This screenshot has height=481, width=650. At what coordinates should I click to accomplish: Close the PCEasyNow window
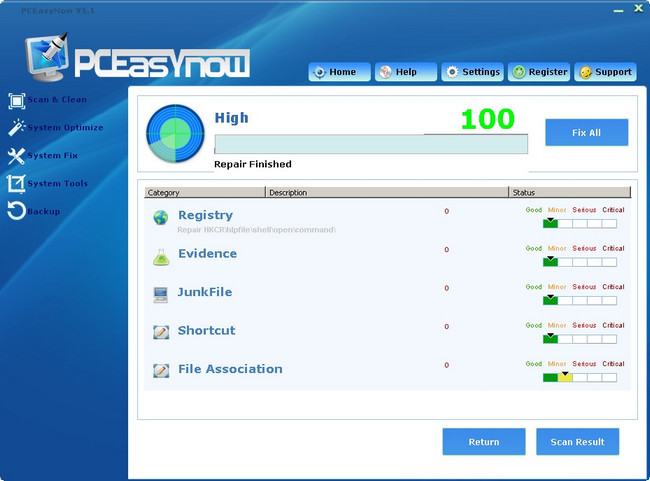point(639,8)
